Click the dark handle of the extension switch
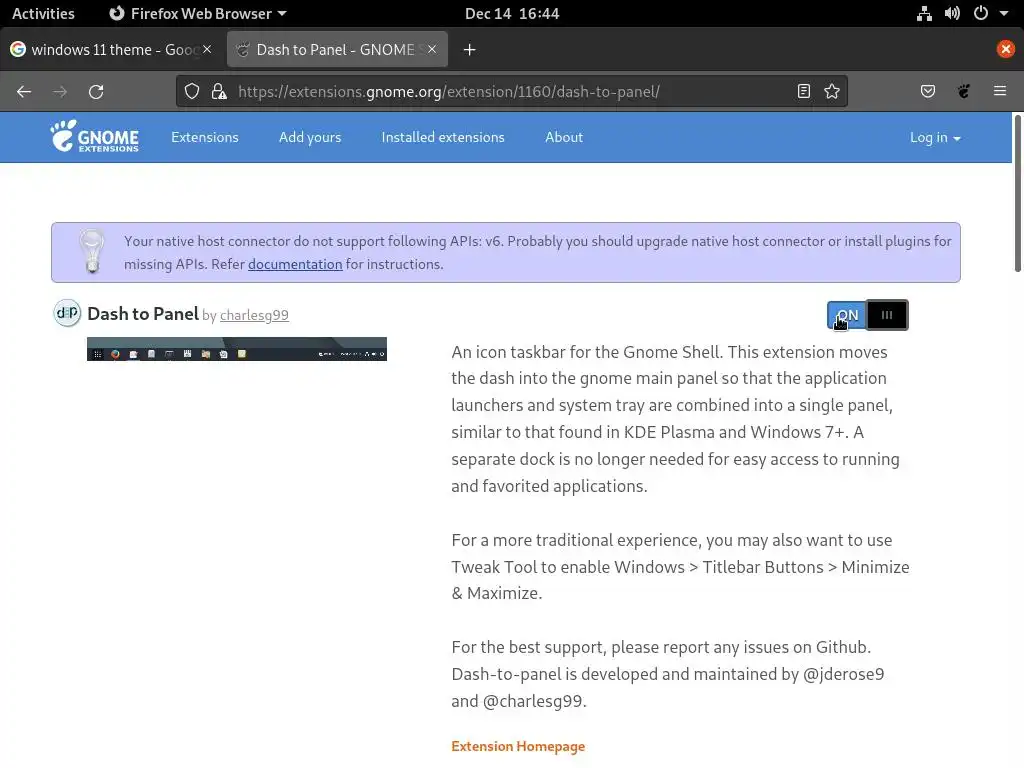The image size is (1024, 768). coord(887,315)
